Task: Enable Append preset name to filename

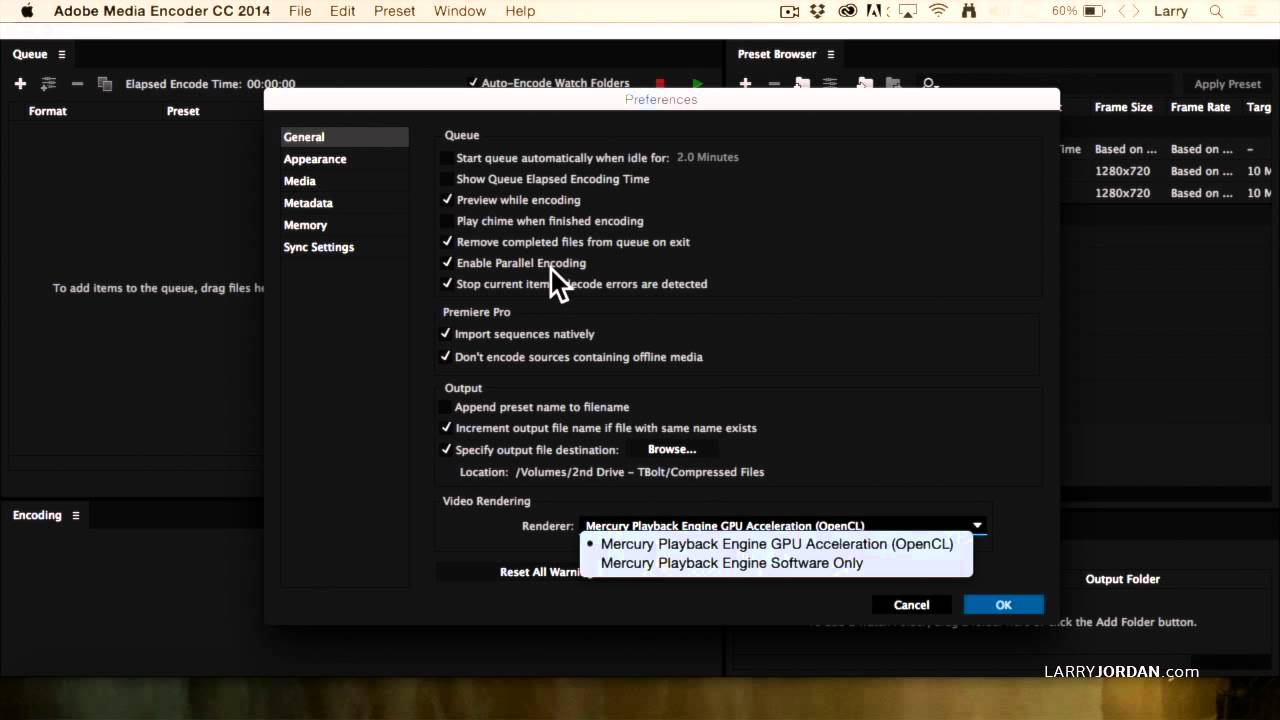Action: 446,407
